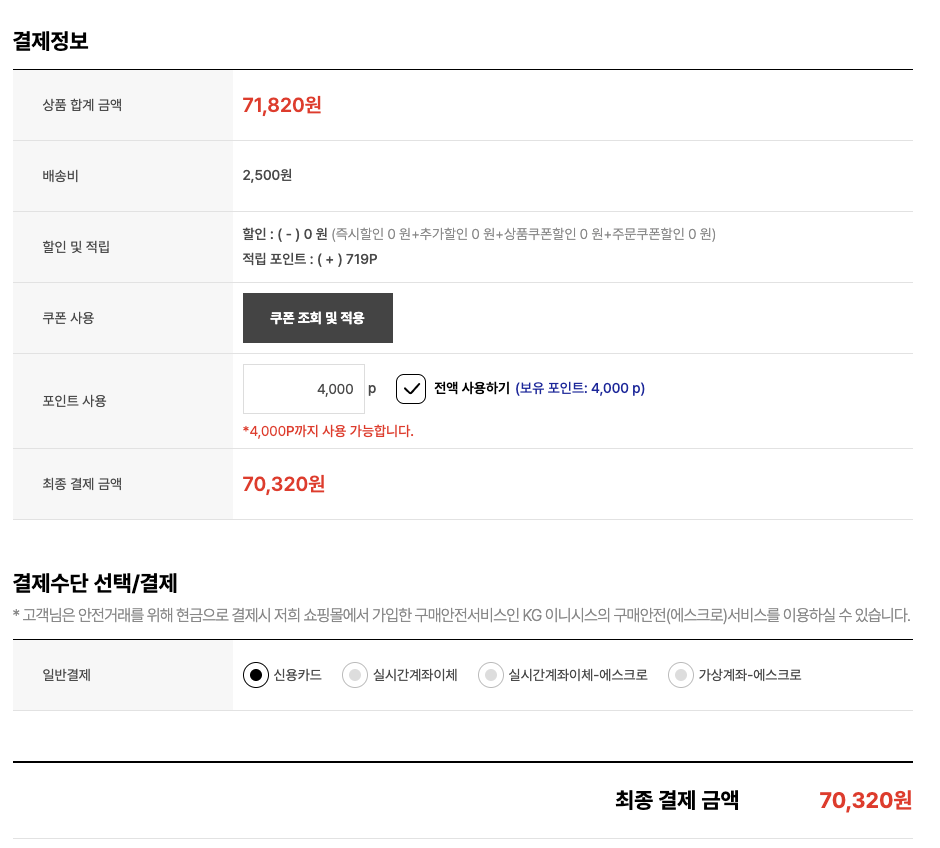Select the 신용카드 payment option
Image resolution: width=940 pixels, height=848 pixels.
point(257,675)
